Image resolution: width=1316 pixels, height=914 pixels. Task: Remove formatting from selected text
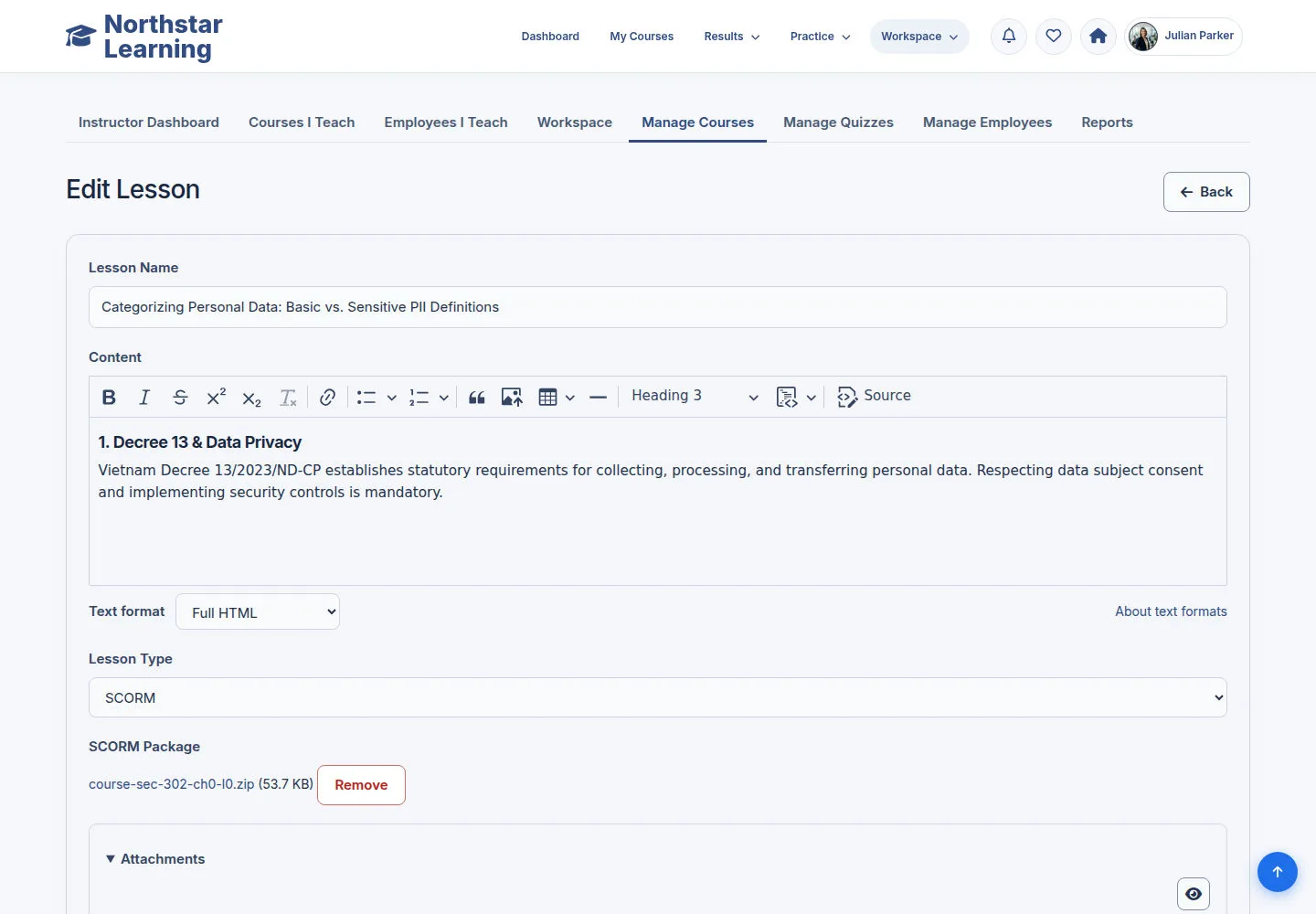click(288, 397)
